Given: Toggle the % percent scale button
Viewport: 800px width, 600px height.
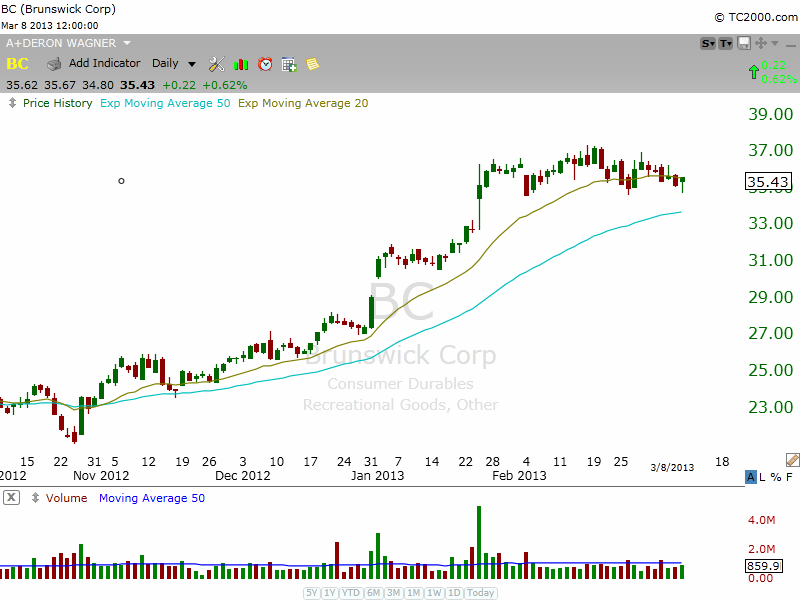Looking at the screenshot, I should pos(776,477).
